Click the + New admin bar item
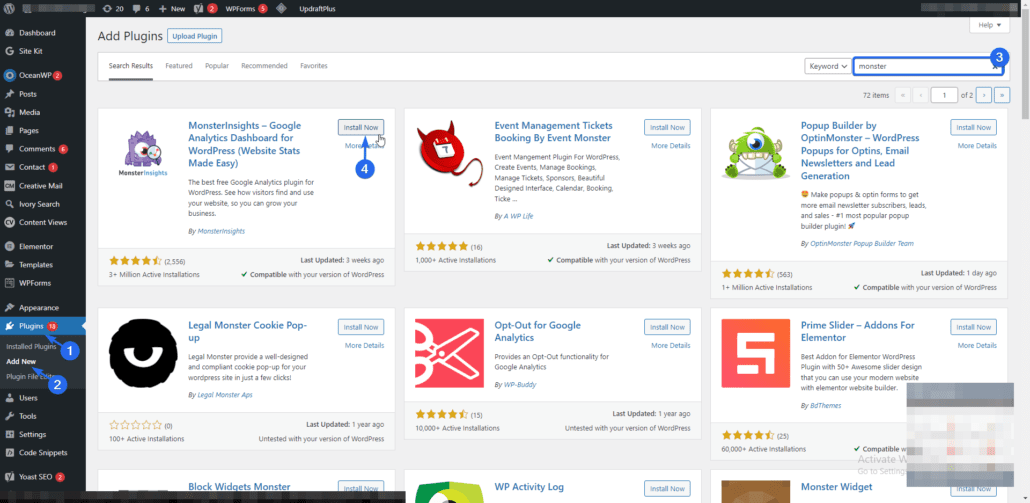1030x503 pixels. coord(172,9)
